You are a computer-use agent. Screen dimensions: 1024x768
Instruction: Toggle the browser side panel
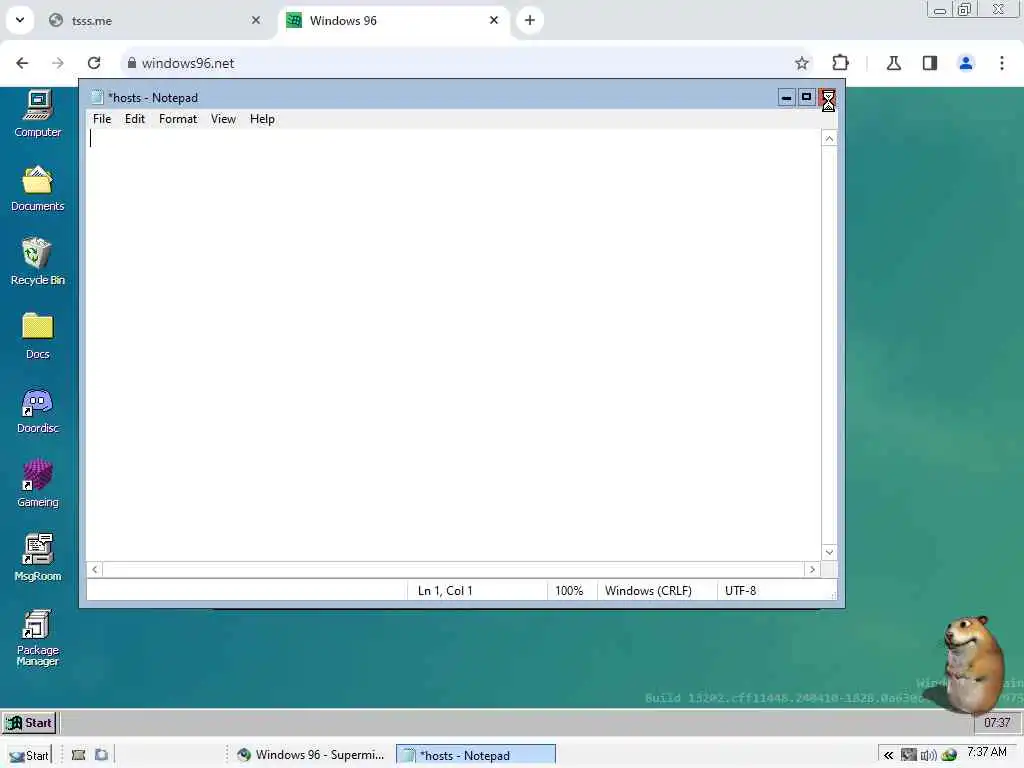[x=930, y=63]
